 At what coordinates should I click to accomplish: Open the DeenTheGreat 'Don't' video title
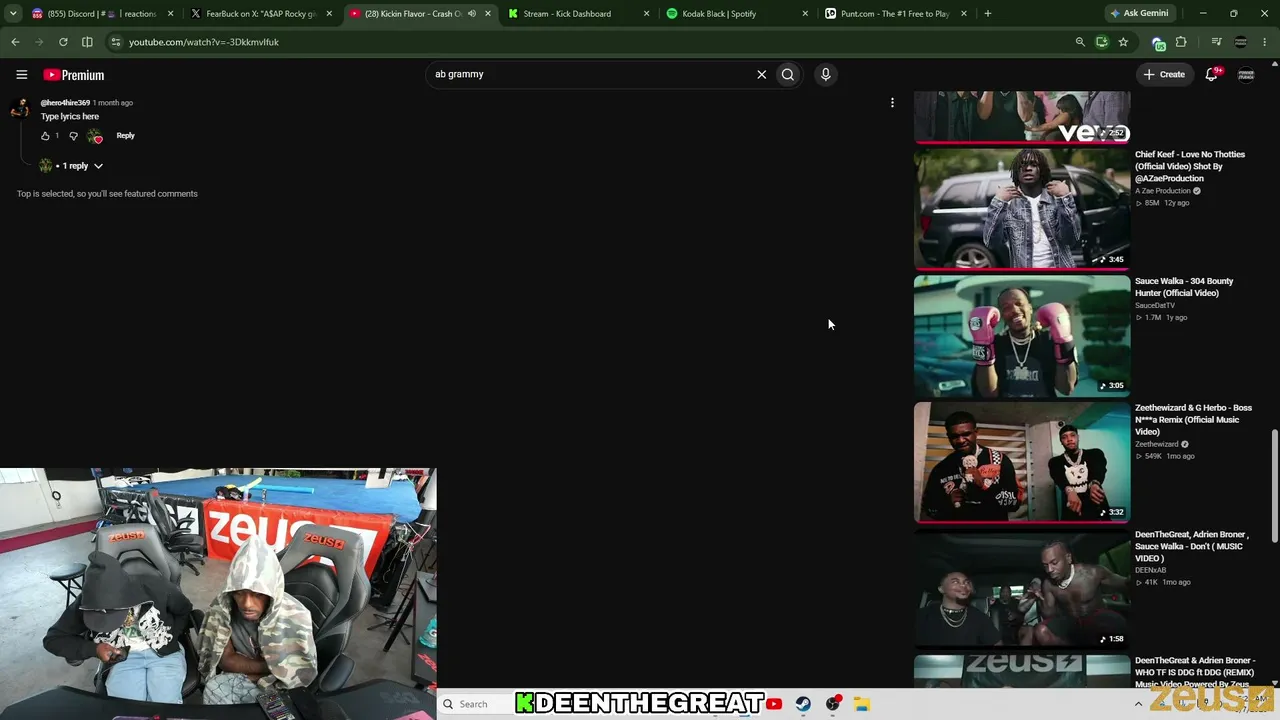click(1192, 546)
